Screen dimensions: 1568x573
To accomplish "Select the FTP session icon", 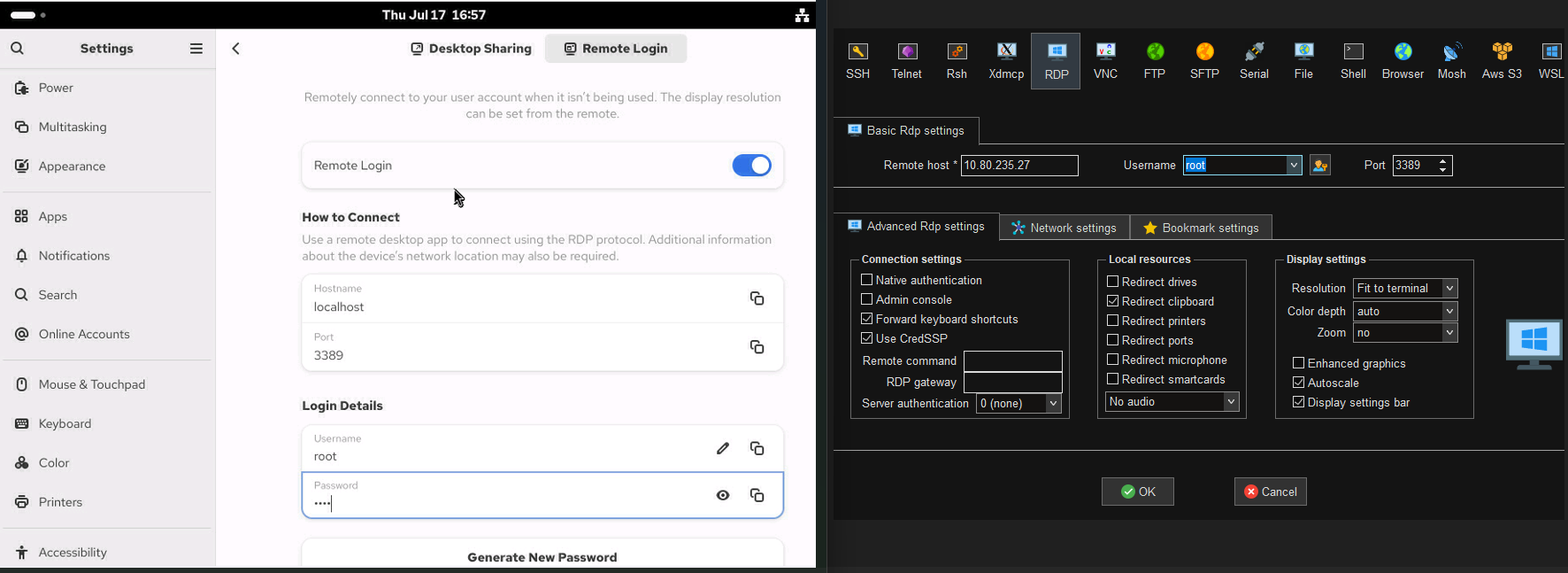I will pos(1155,60).
